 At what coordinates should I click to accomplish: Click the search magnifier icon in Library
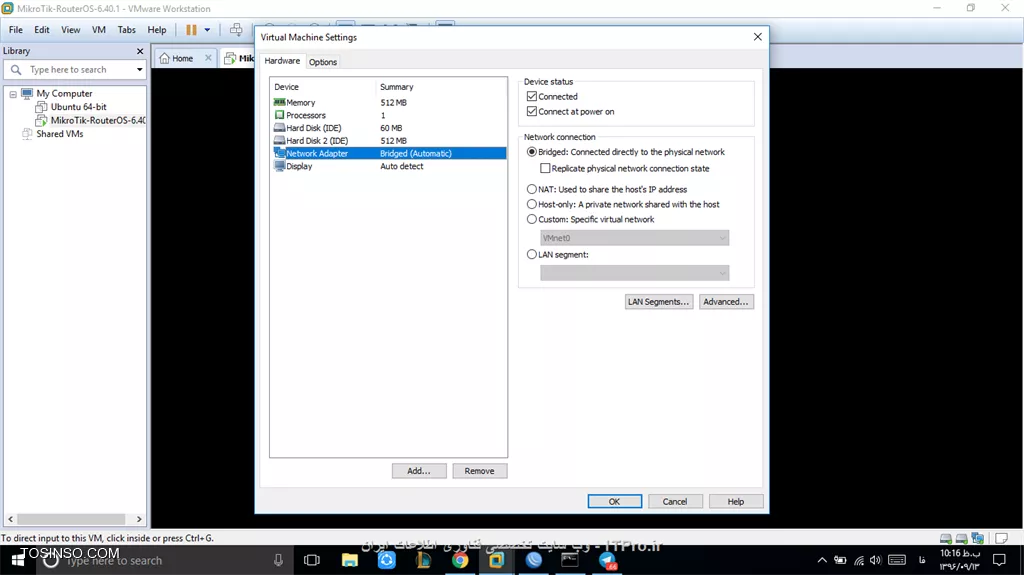tap(16, 69)
